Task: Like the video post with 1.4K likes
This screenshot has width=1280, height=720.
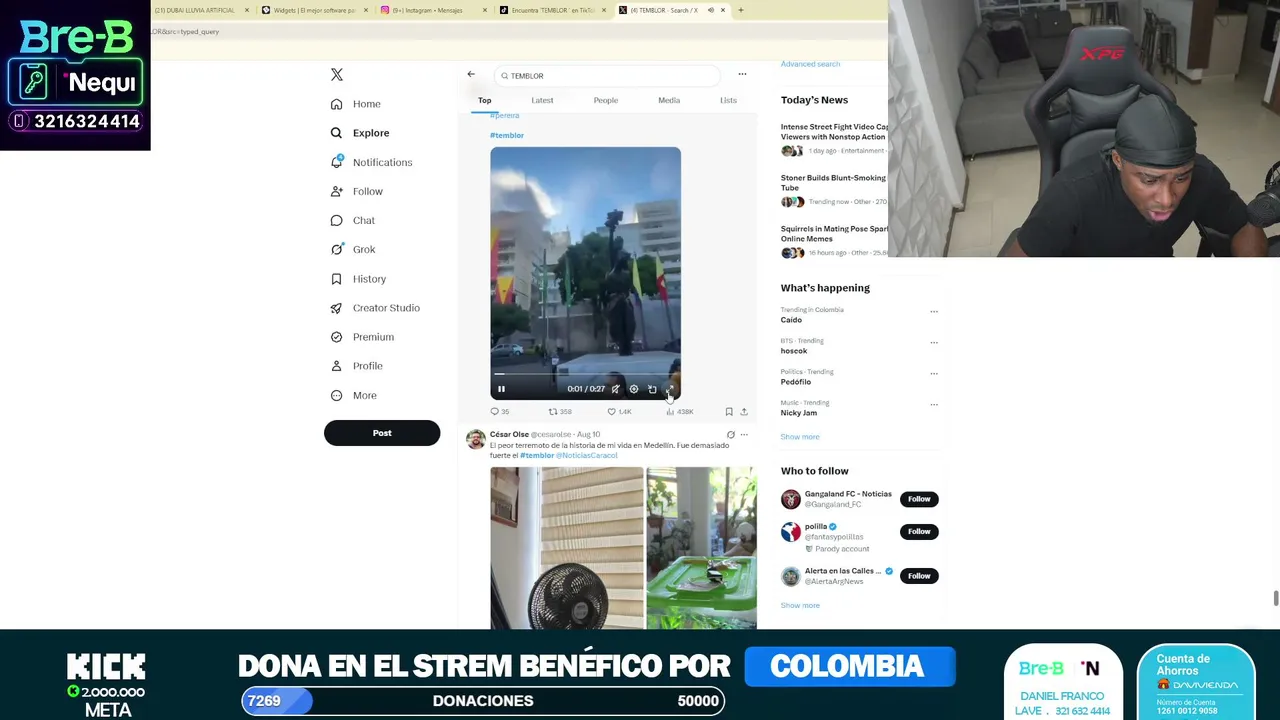Action: pyautogui.click(x=619, y=412)
